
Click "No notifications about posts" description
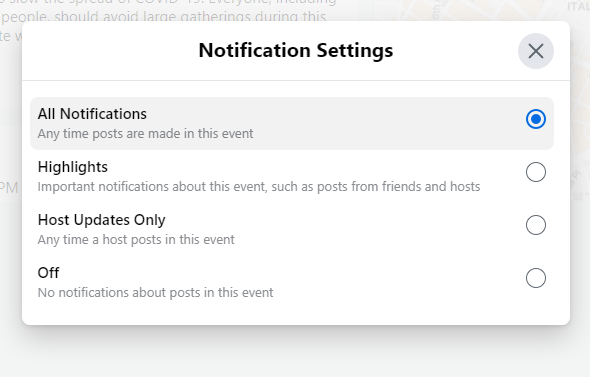pos(155,292)
